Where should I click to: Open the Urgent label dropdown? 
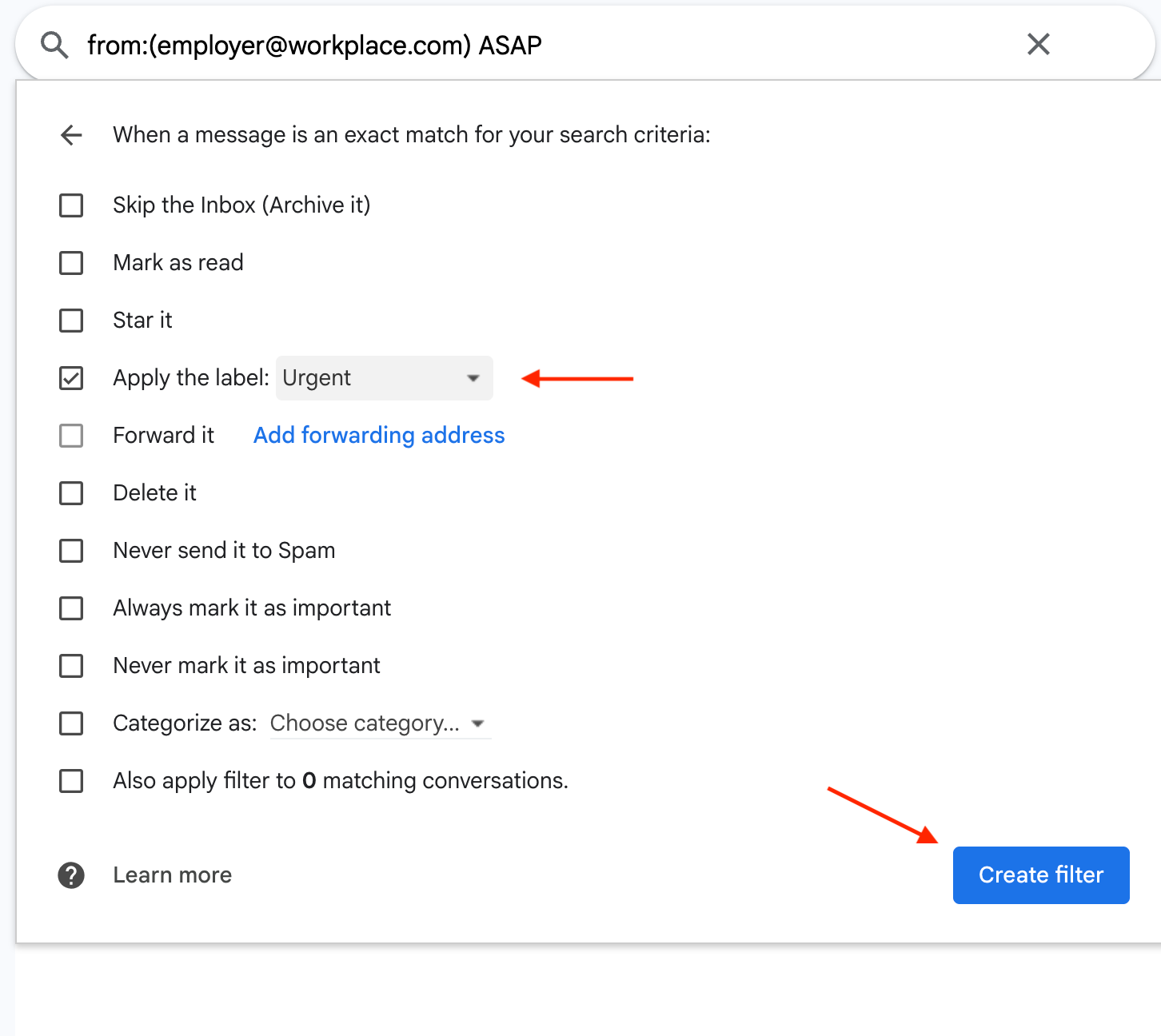[x=384, y=378]
